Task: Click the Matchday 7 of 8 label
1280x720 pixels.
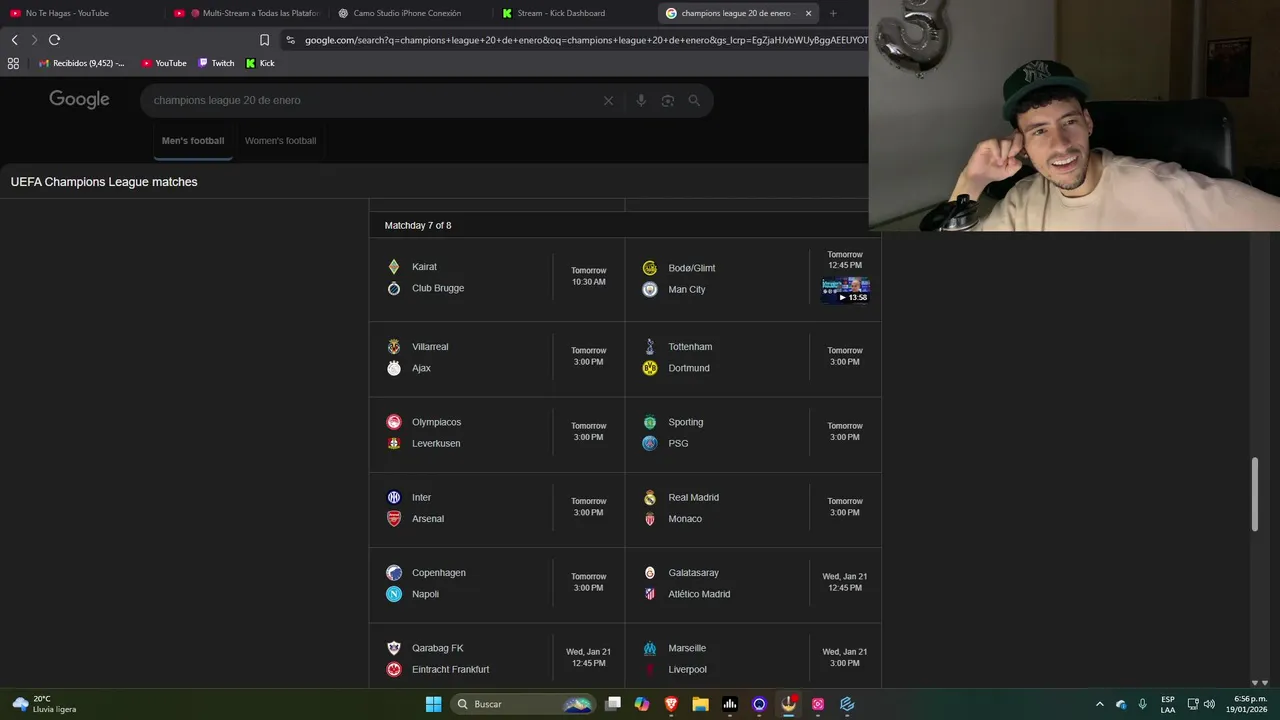Action: click(x=418, y=226)
